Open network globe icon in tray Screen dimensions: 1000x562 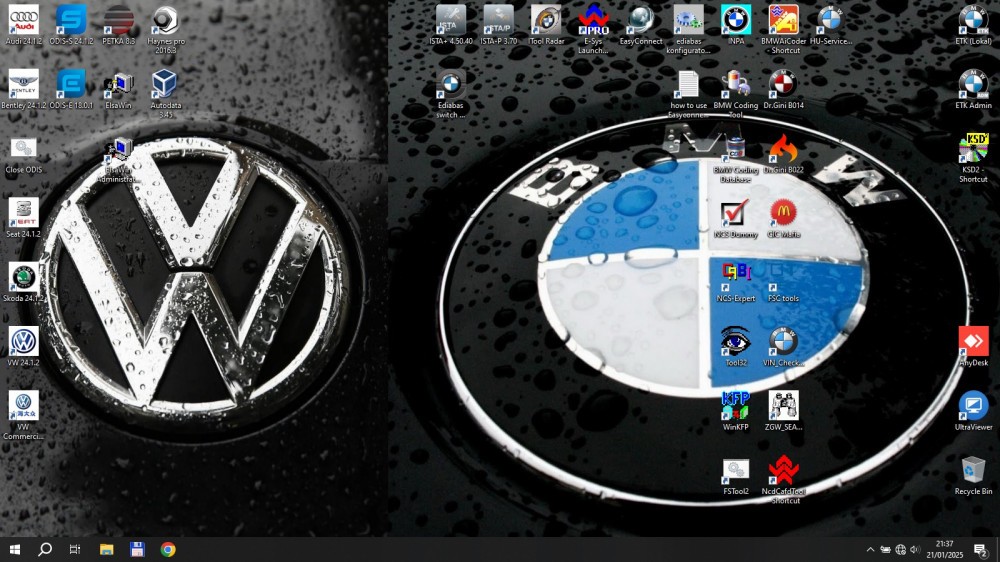901,549
